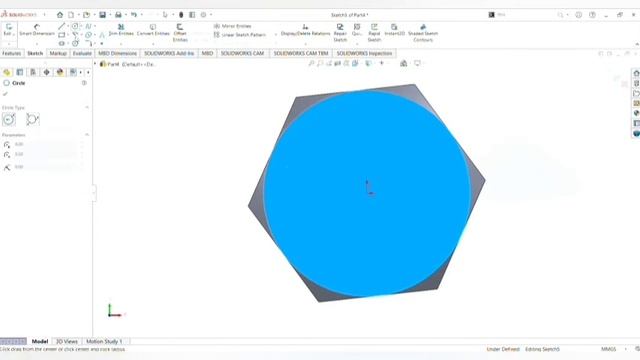The image size is (640, 360).
Task: Click the Convert Entities tool
Action: (x=153, y=30)
